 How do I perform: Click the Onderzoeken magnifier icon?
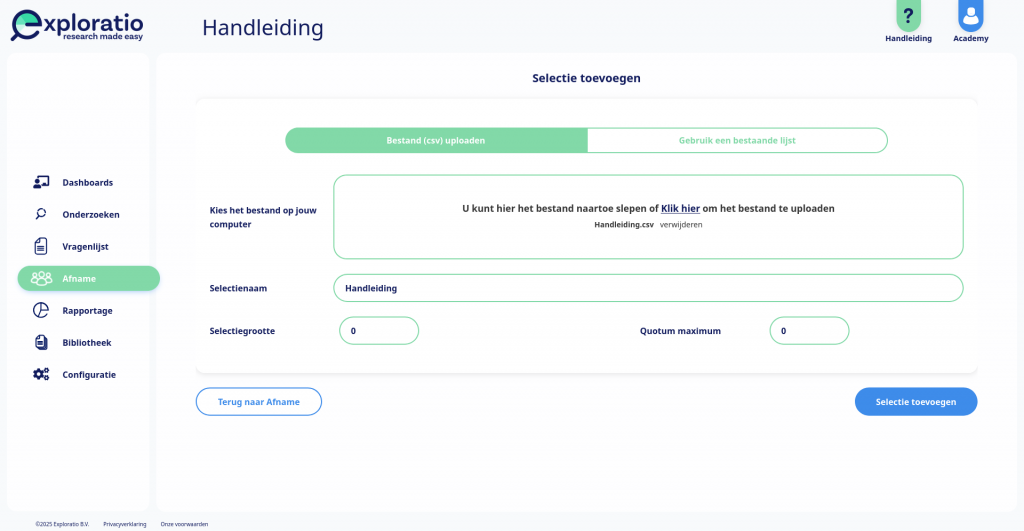[41, 214]
